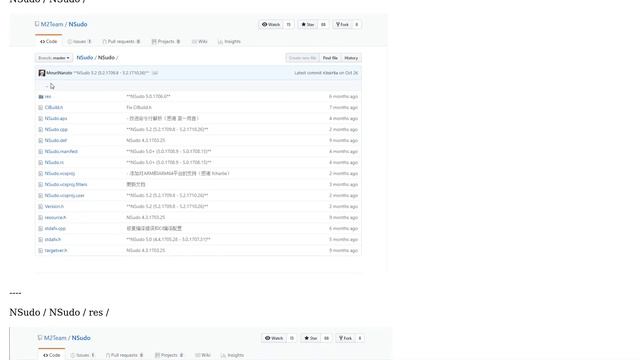
Task: Open the Code tab in the NSudo / NSudo / header
Action: pyautogui.click(x=49, y=42)
